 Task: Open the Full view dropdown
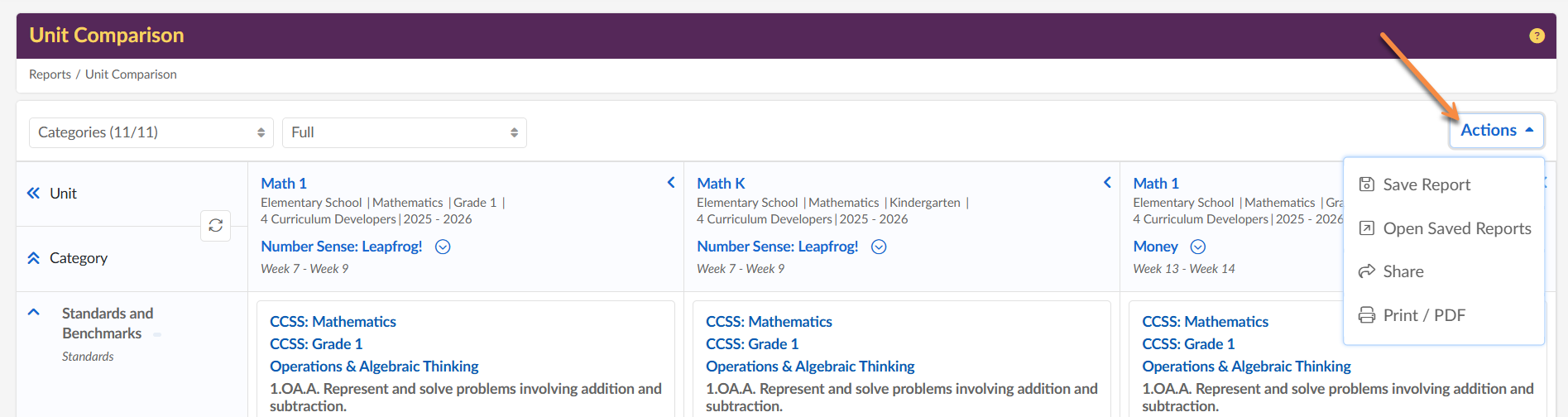click(404, 132)
